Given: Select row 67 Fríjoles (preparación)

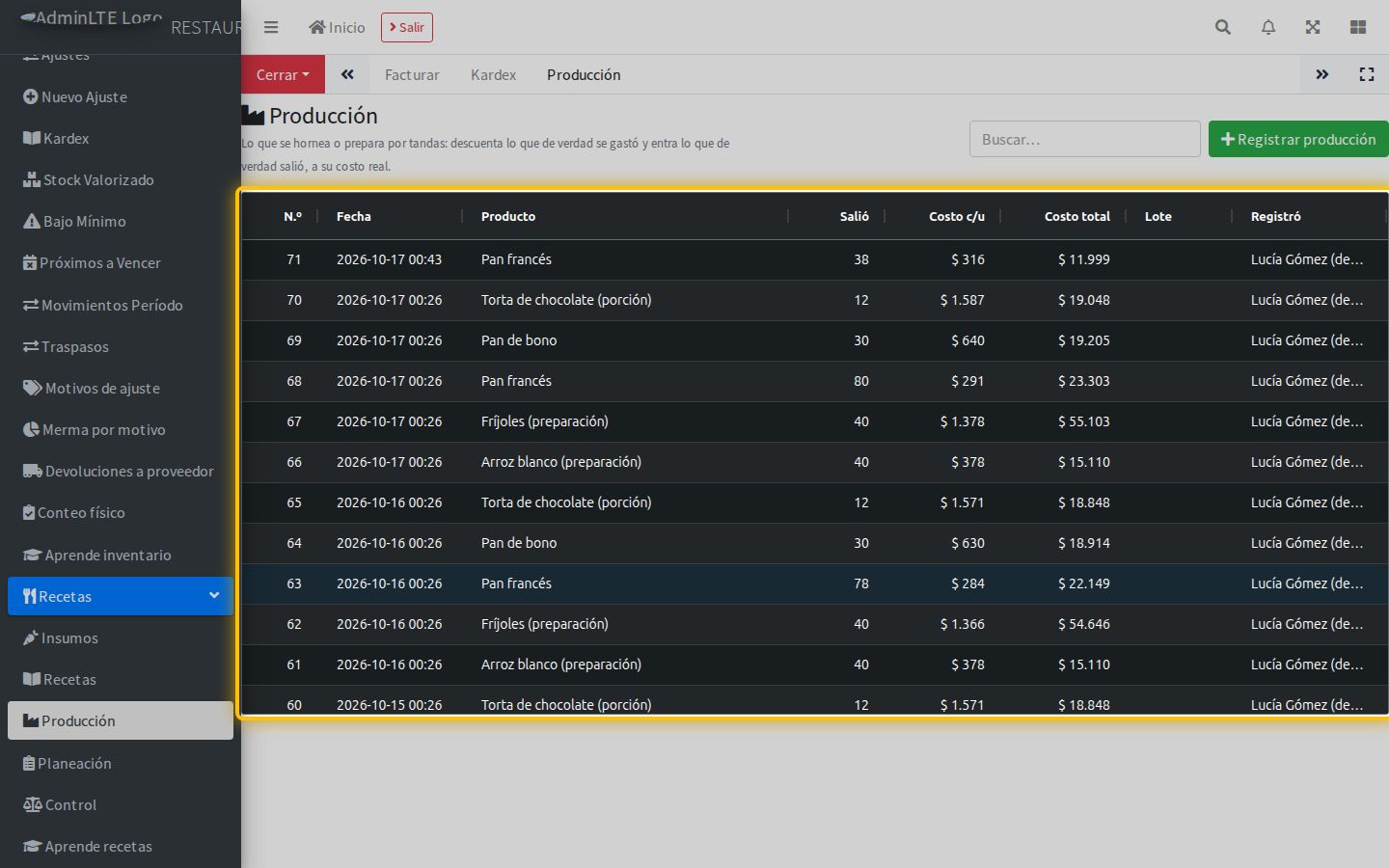Looking at the screenshot, I should [814, 421].
